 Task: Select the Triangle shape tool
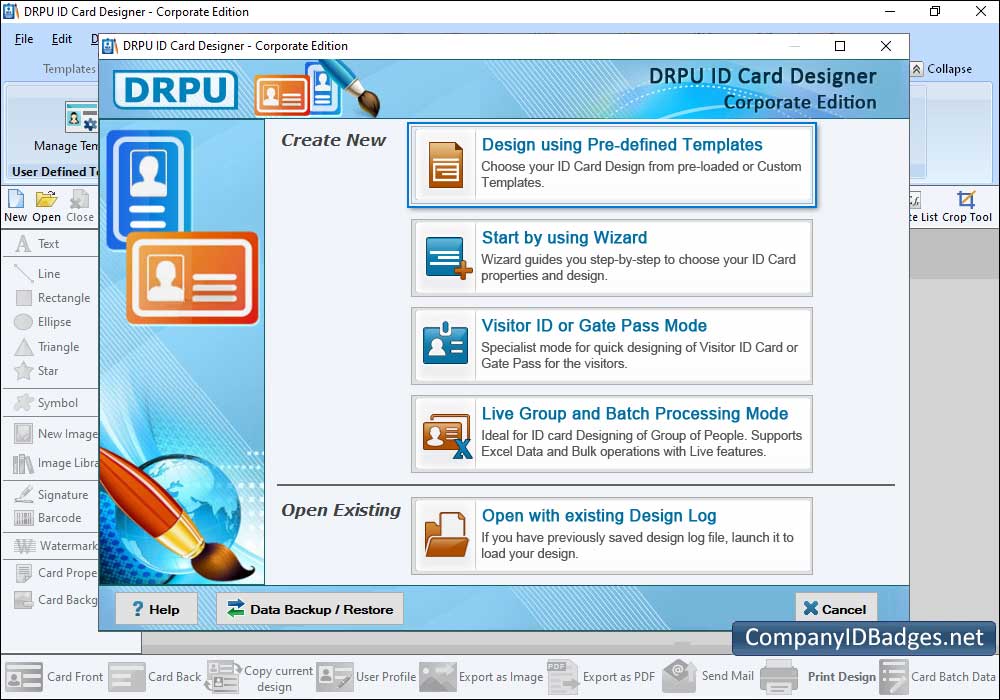48,347
